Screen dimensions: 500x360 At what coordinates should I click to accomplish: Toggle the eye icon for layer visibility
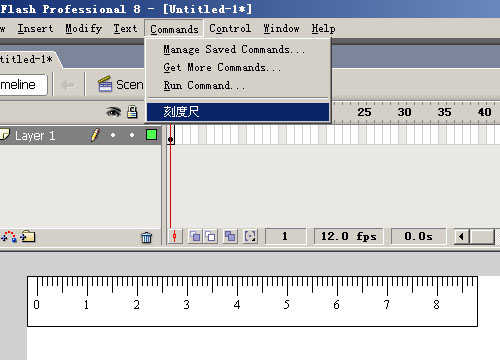(113, 112)
